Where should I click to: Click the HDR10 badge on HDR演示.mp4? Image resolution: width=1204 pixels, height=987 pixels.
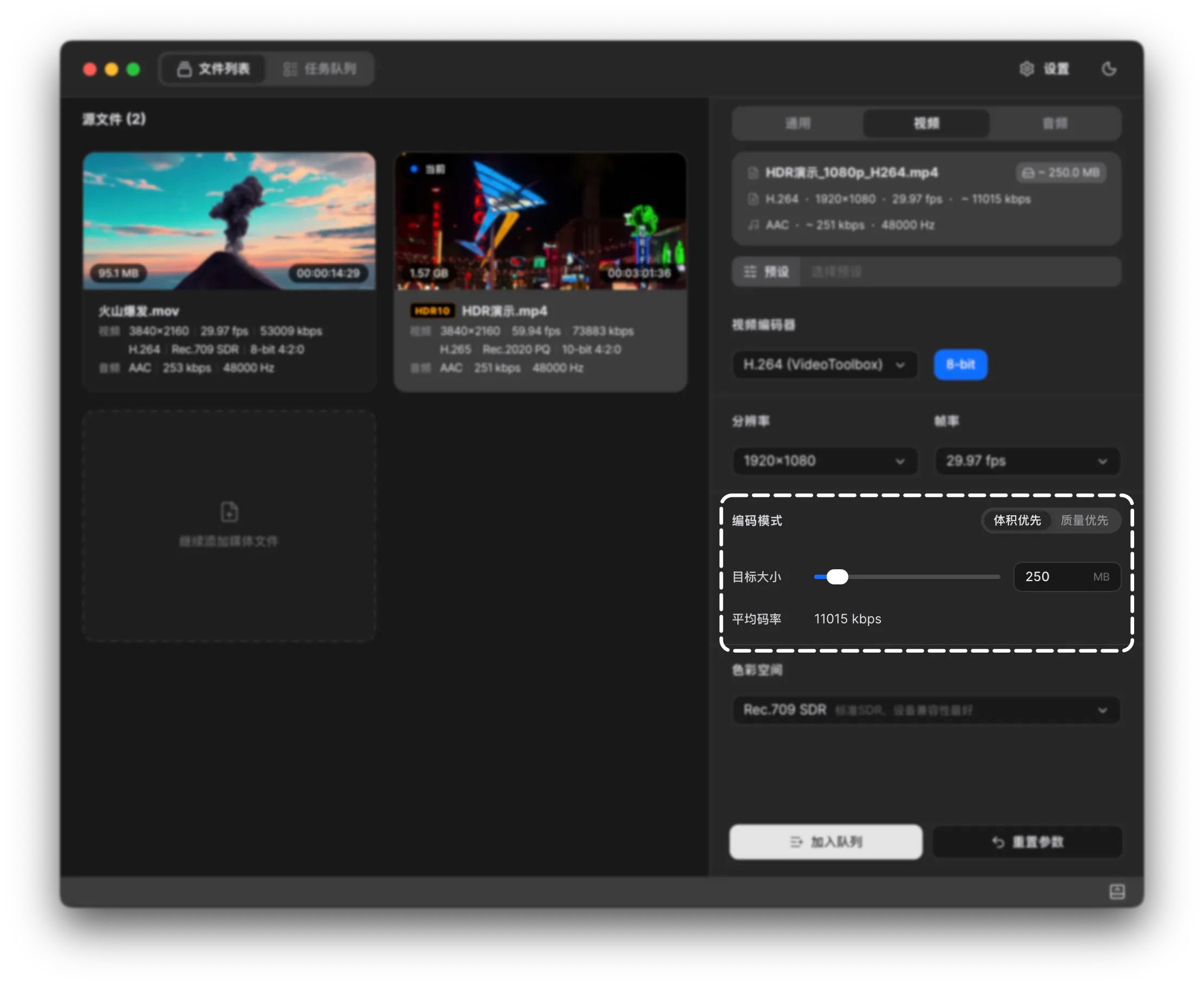pyautogui.click(x=431, y=311)
